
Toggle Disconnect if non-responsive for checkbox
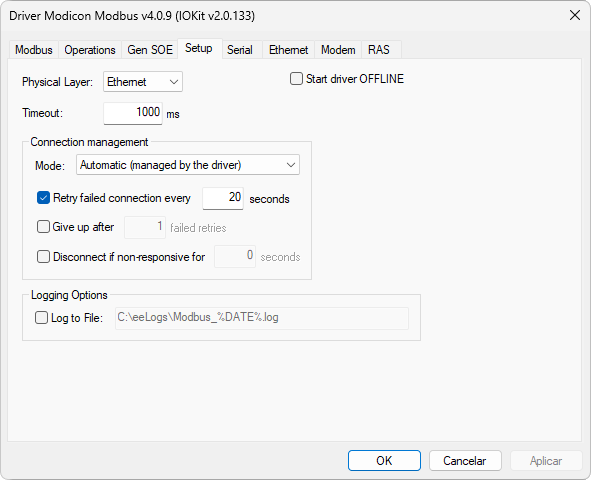[43, 257]
